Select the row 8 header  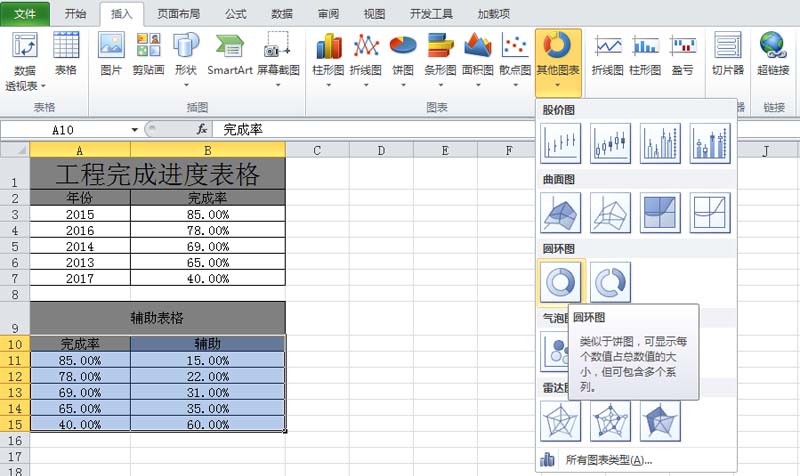point(15,294)
